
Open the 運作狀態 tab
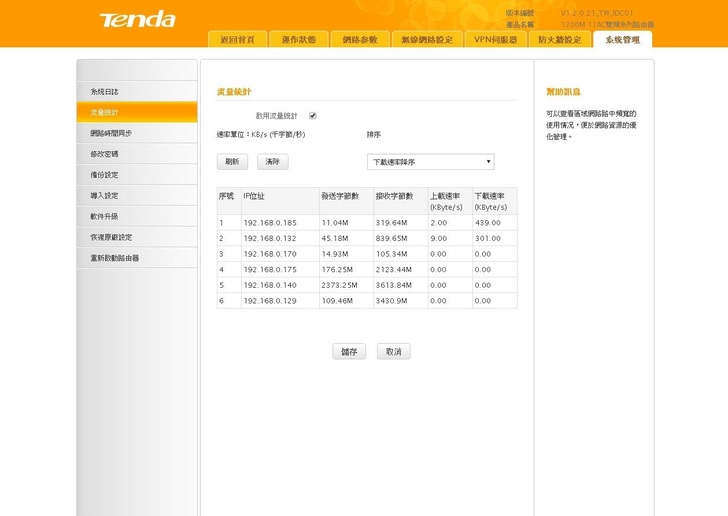(x=298, y=40)
